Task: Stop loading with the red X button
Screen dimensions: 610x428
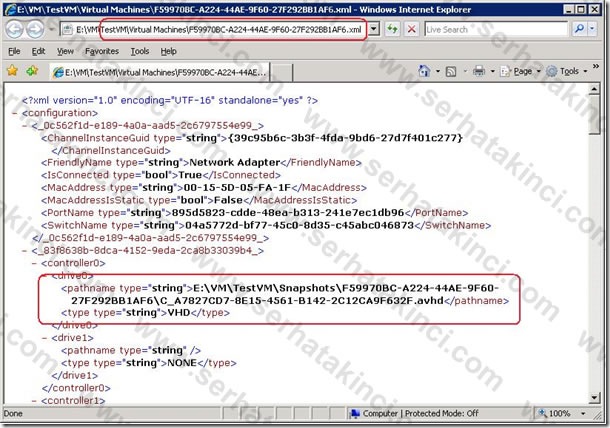Action: [411, 30]
